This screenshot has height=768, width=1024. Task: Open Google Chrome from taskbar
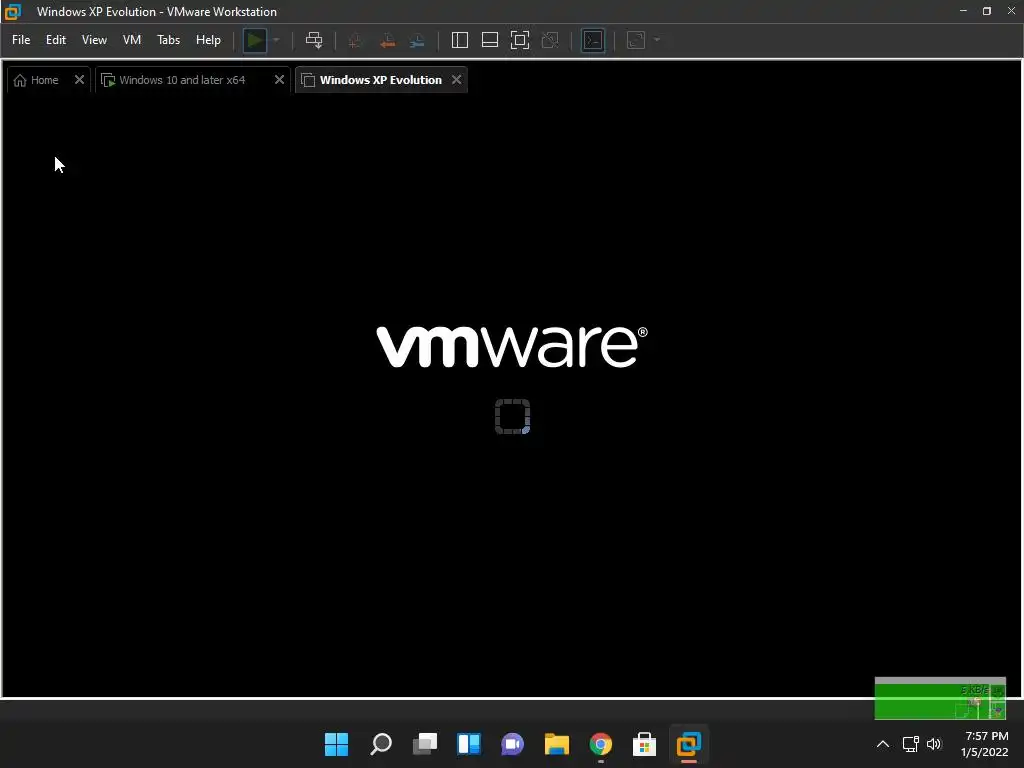pyautogui.click(x=601, y=744)
